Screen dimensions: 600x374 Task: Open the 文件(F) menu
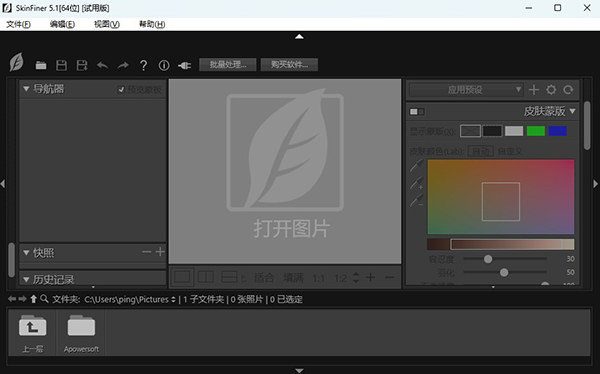pos(18,24)
